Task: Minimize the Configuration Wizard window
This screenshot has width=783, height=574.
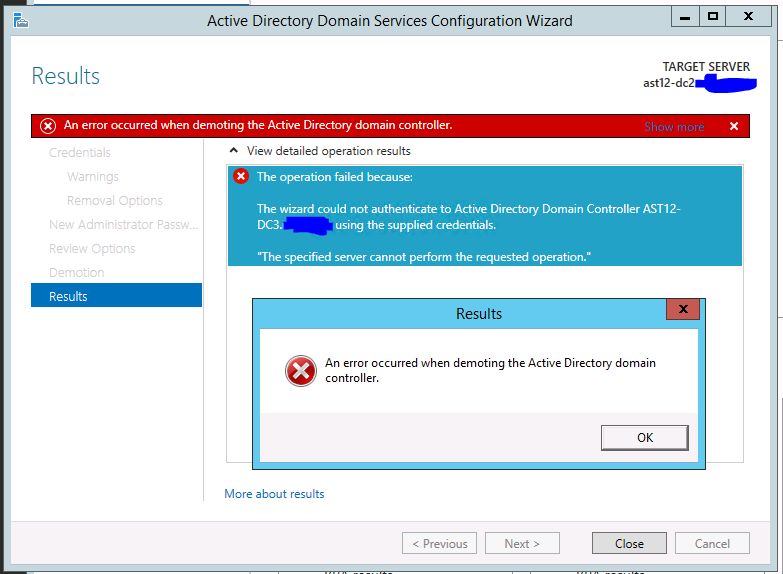Action: point(685,17)
